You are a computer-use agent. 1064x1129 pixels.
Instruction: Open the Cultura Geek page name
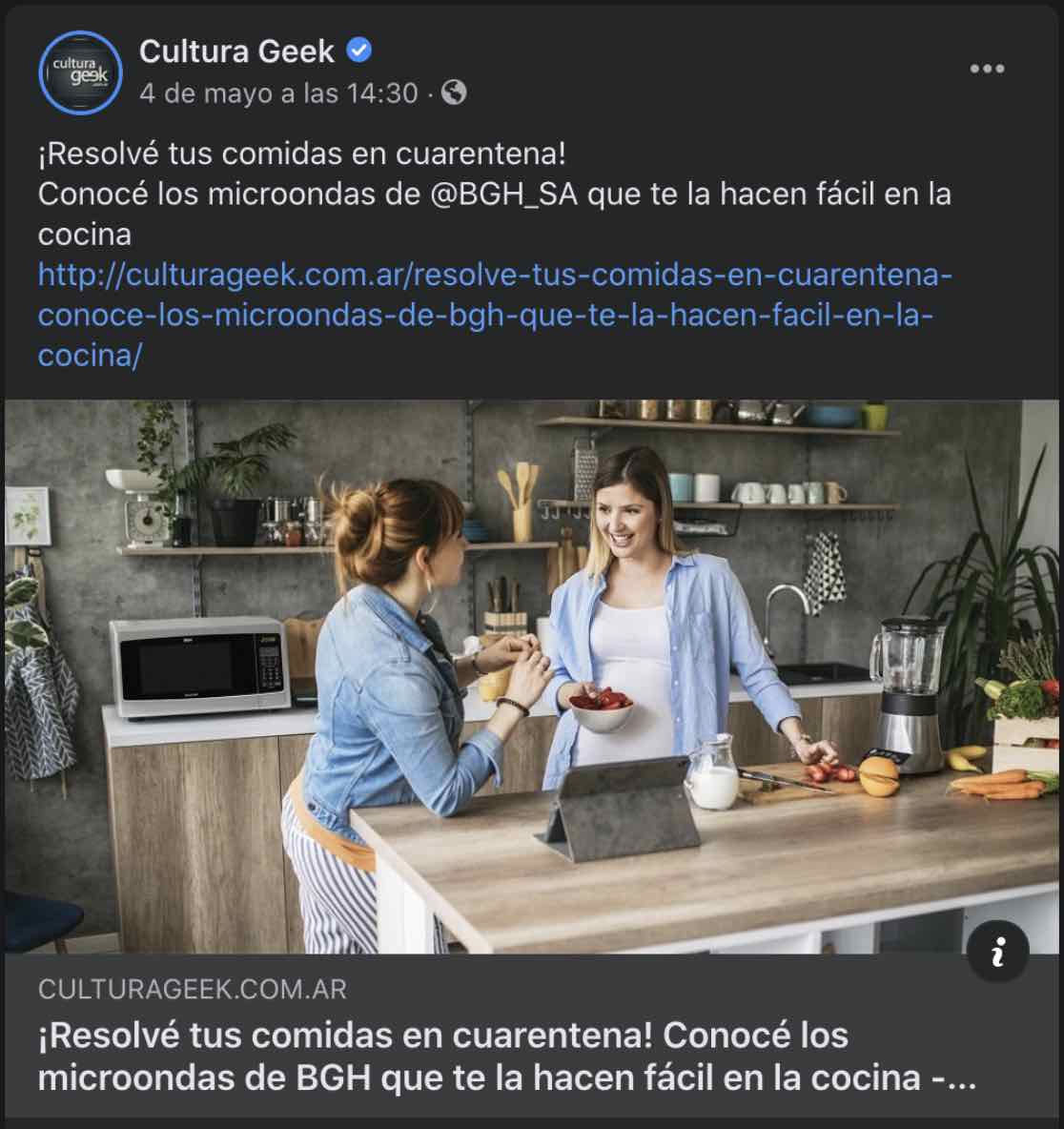236,51
